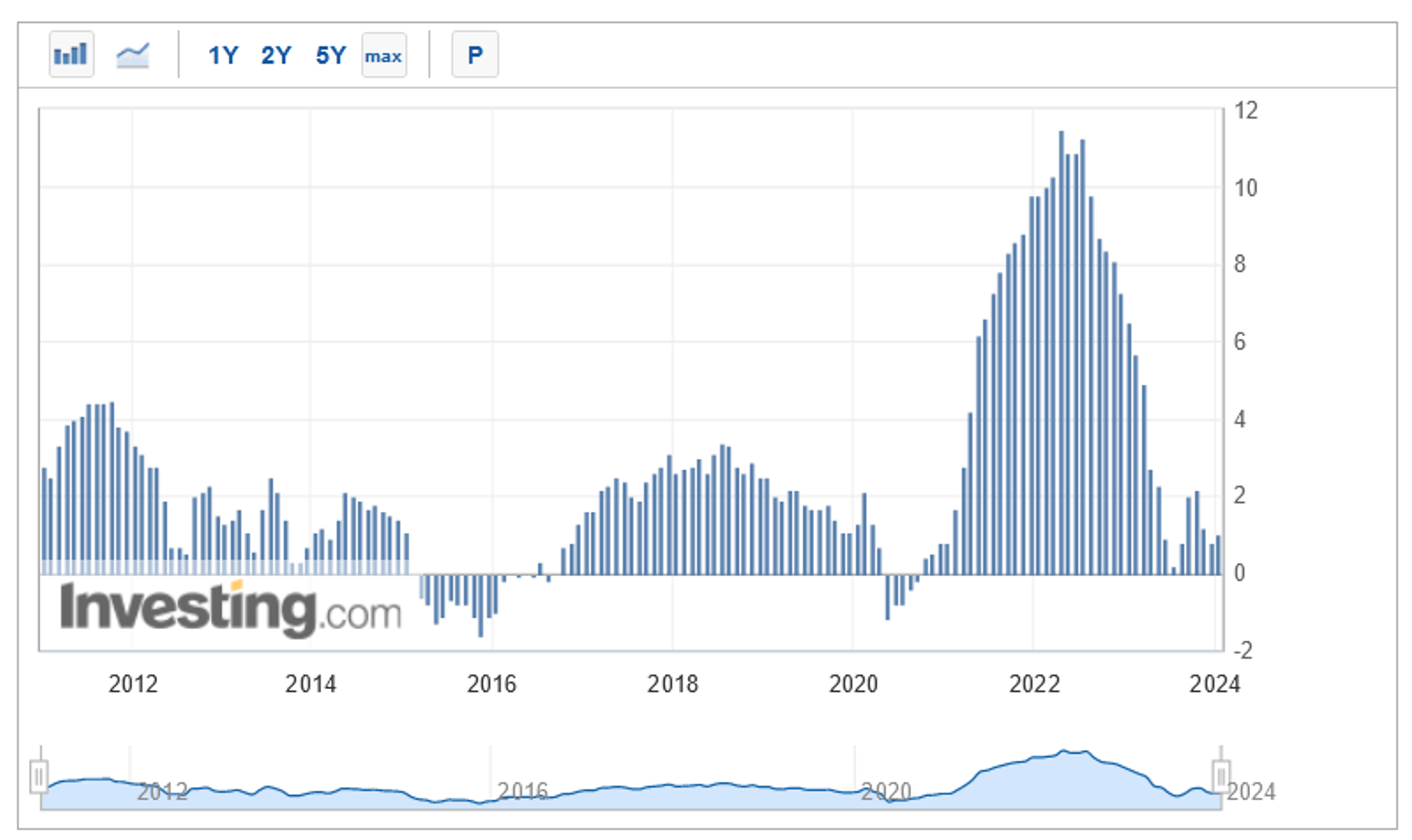Click the left range slider handle
Image resolution: width=1412 pixels, height=840 pixels.
(39, 777)
